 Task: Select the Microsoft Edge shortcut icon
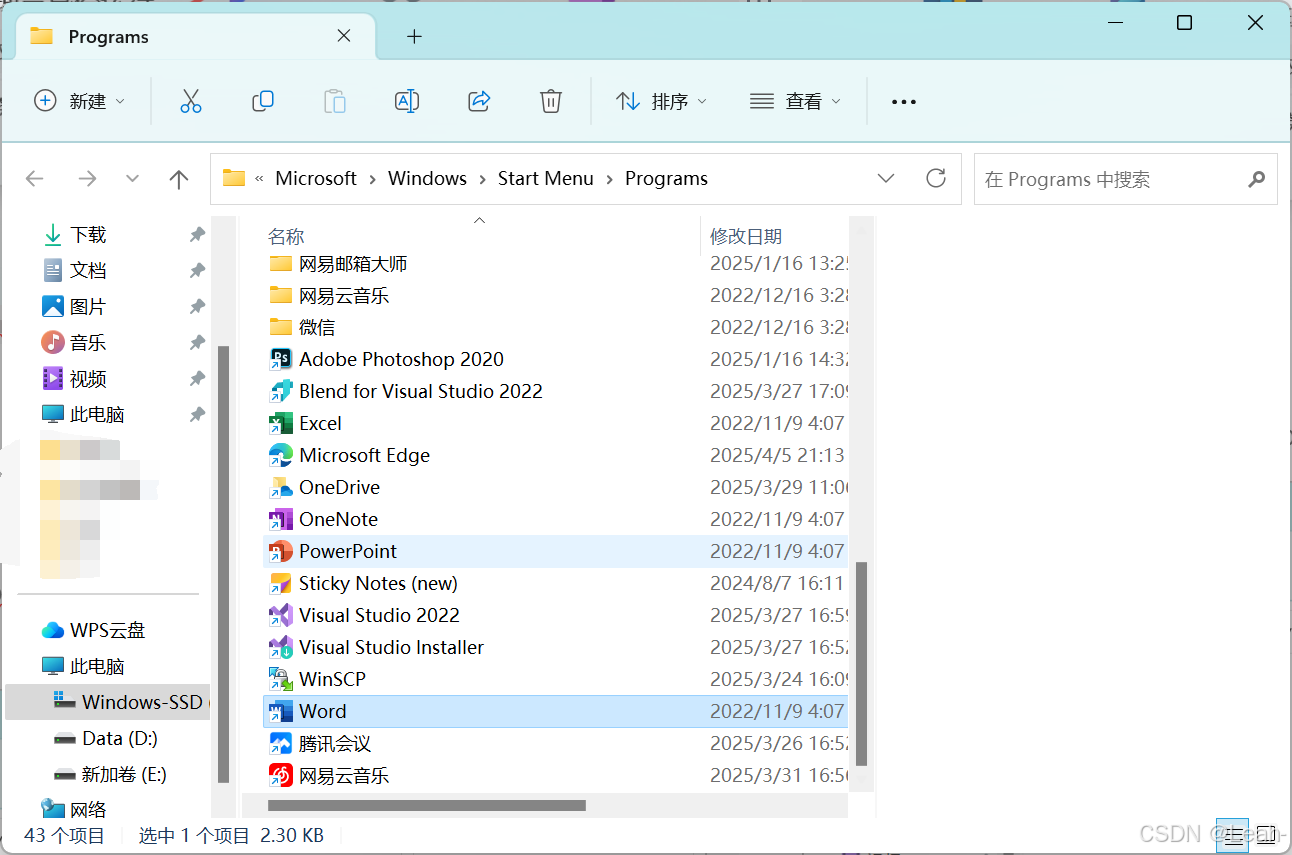coord(281,456)
